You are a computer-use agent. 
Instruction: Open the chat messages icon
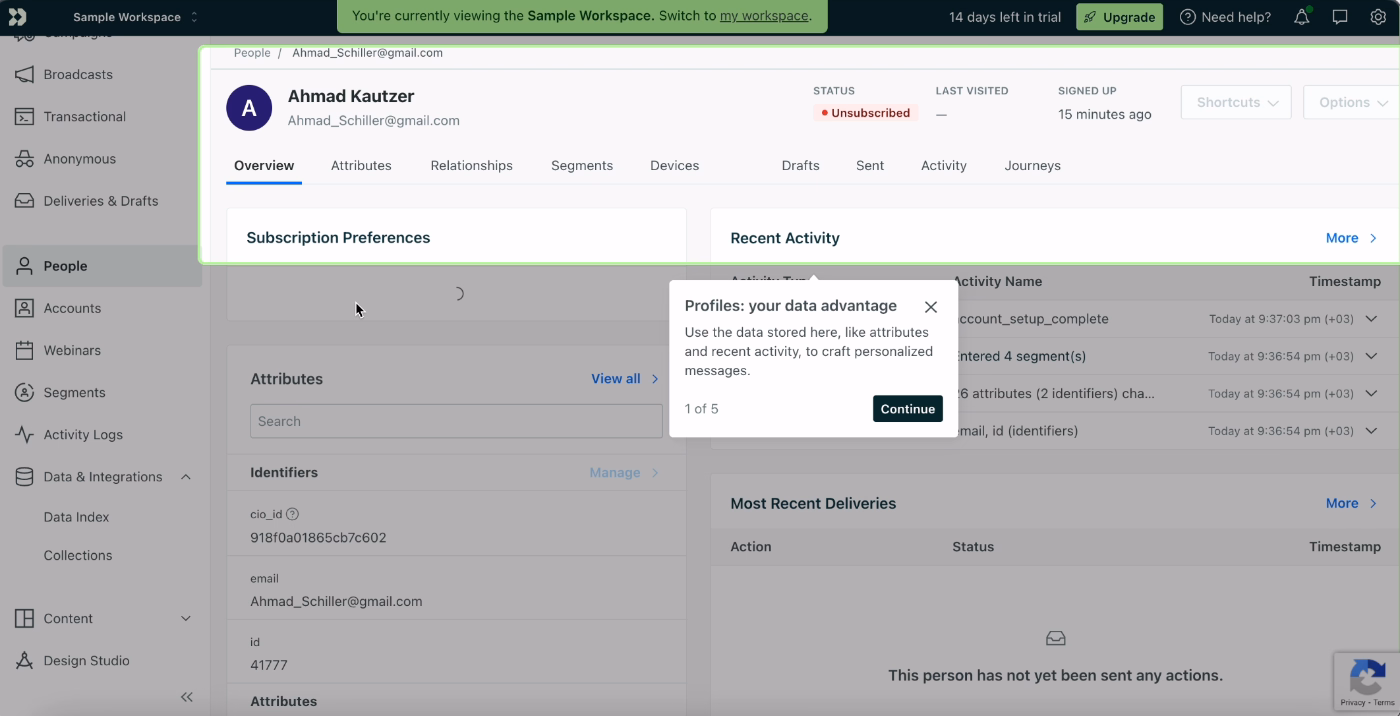(1340, 17)
